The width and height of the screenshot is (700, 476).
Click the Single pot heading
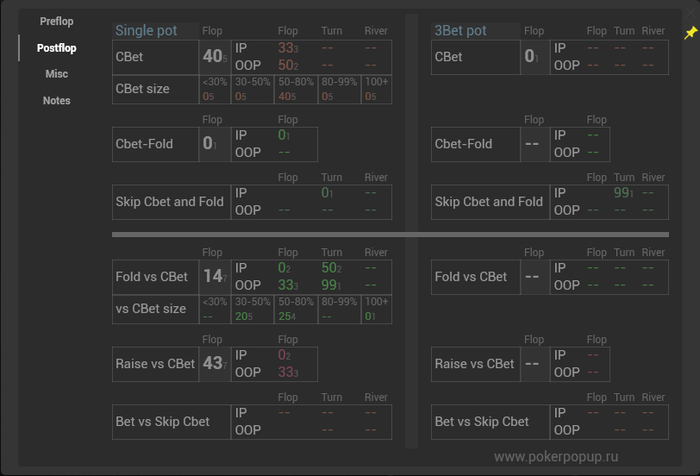[x=146, y=30]
